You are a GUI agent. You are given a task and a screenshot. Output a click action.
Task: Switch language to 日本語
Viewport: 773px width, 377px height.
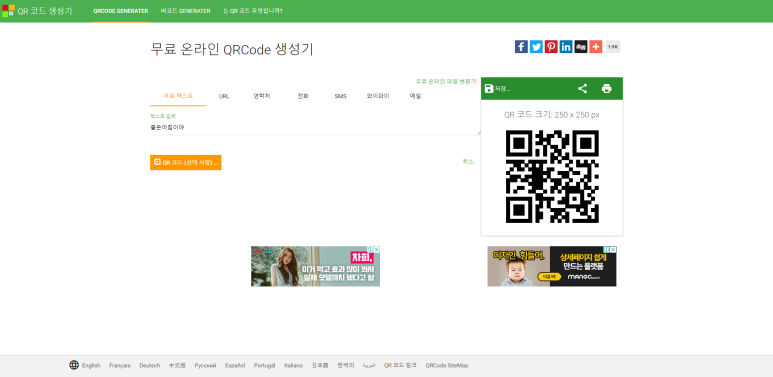click(x=320, y=366)
